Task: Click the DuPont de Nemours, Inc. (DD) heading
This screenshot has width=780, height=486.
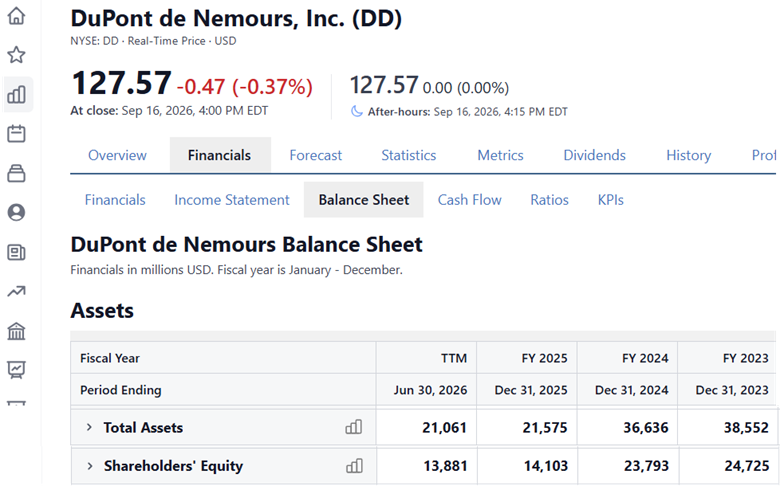Action: (236, 18)
